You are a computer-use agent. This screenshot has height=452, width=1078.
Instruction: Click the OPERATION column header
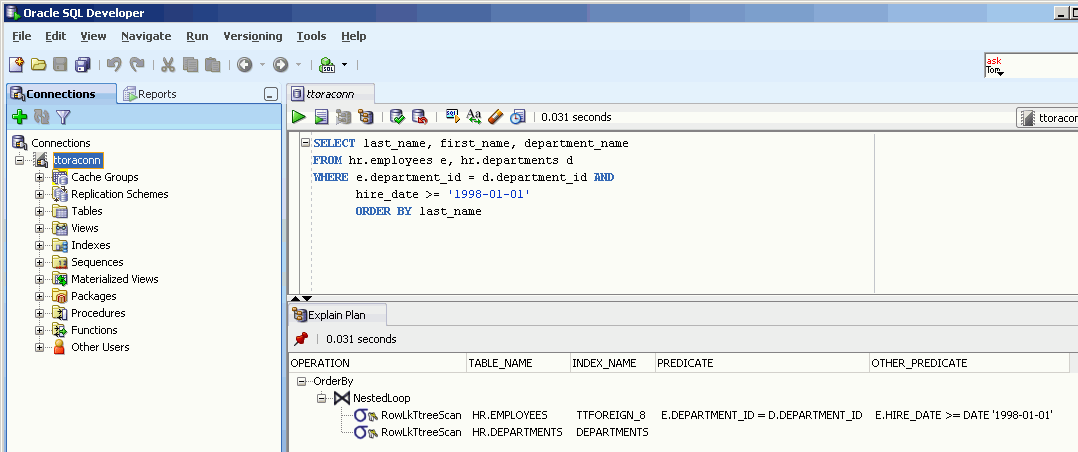377,363
